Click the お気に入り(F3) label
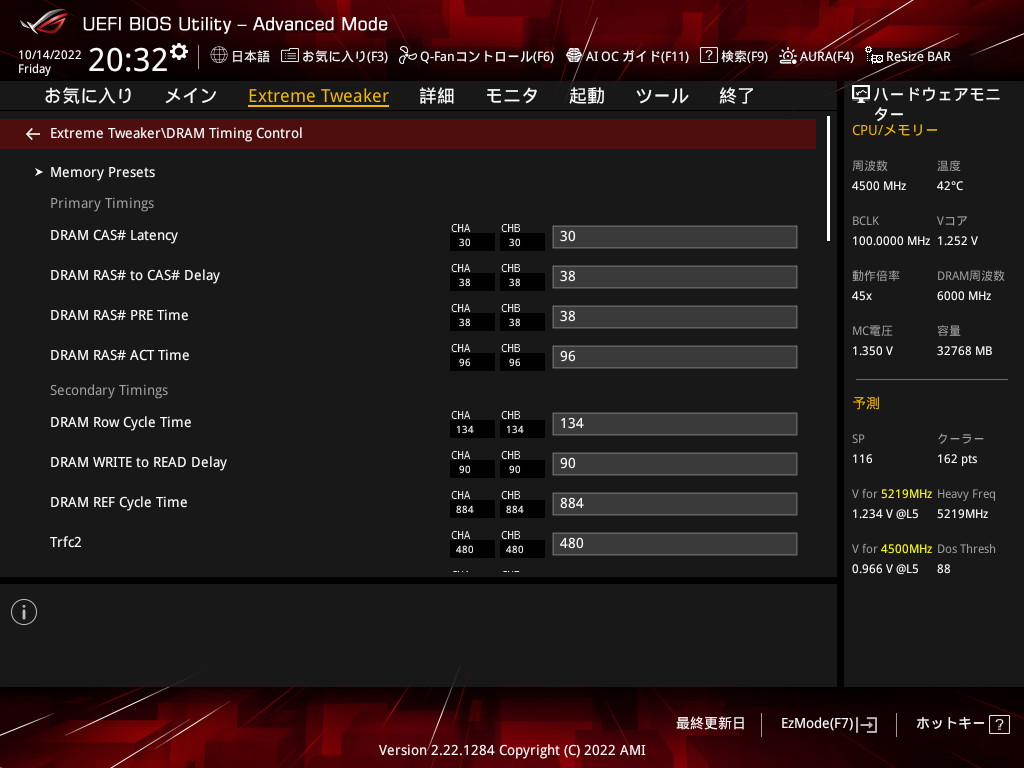 point(345,57)
